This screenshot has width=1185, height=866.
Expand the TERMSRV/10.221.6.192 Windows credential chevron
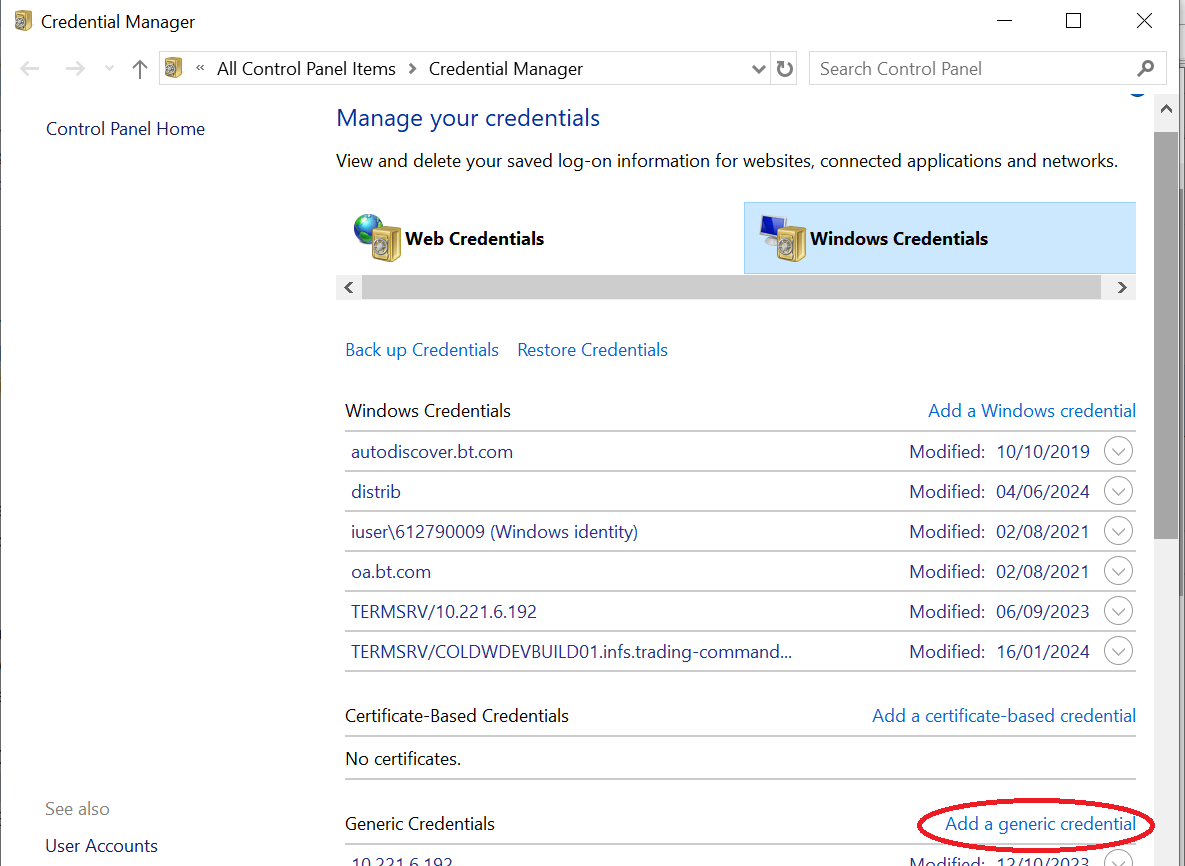click(x=1118, y=611)
